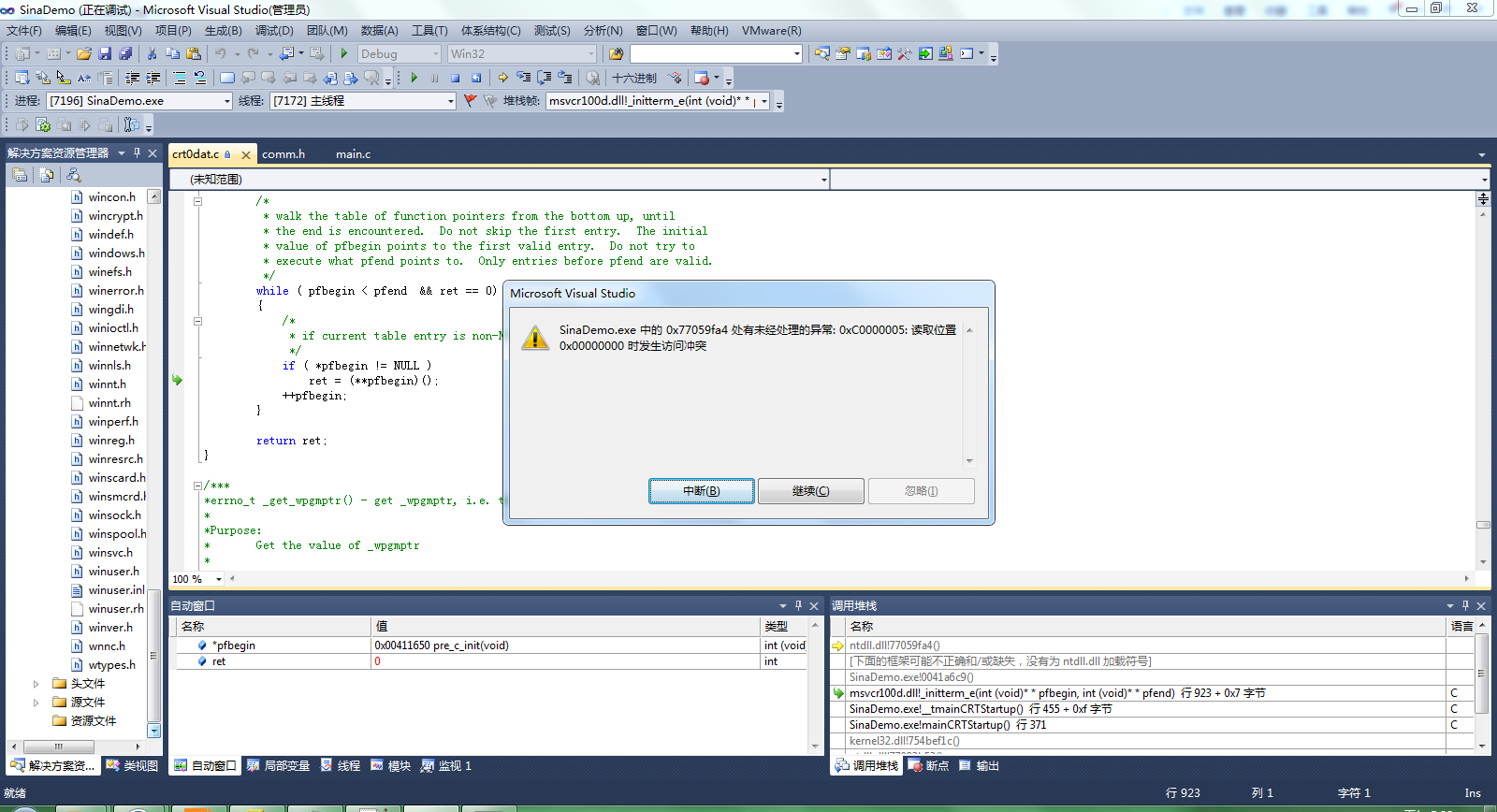Close the crt0dat.c tab with X

pyautogui.click(x=246, y=155)
